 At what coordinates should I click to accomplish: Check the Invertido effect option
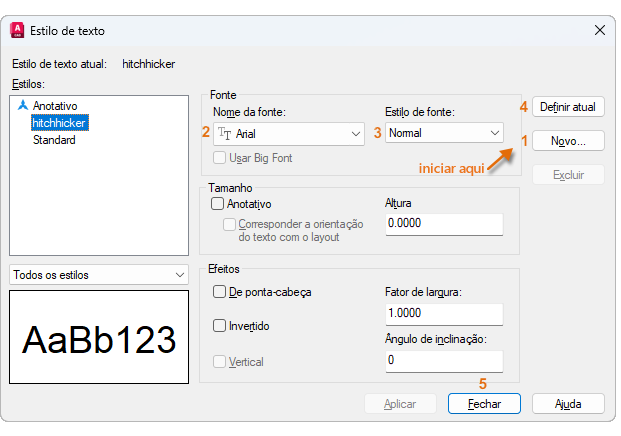point(219,326)
